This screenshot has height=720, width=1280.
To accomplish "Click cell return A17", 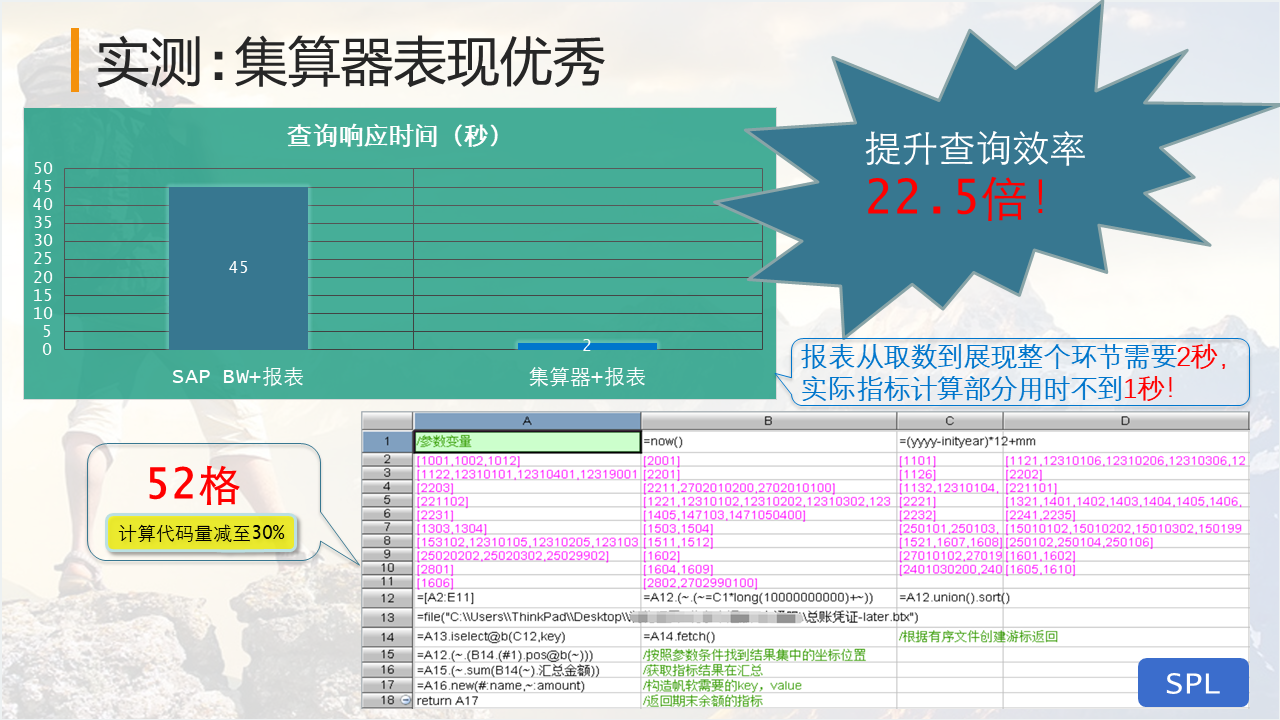I will pos(527,701).
